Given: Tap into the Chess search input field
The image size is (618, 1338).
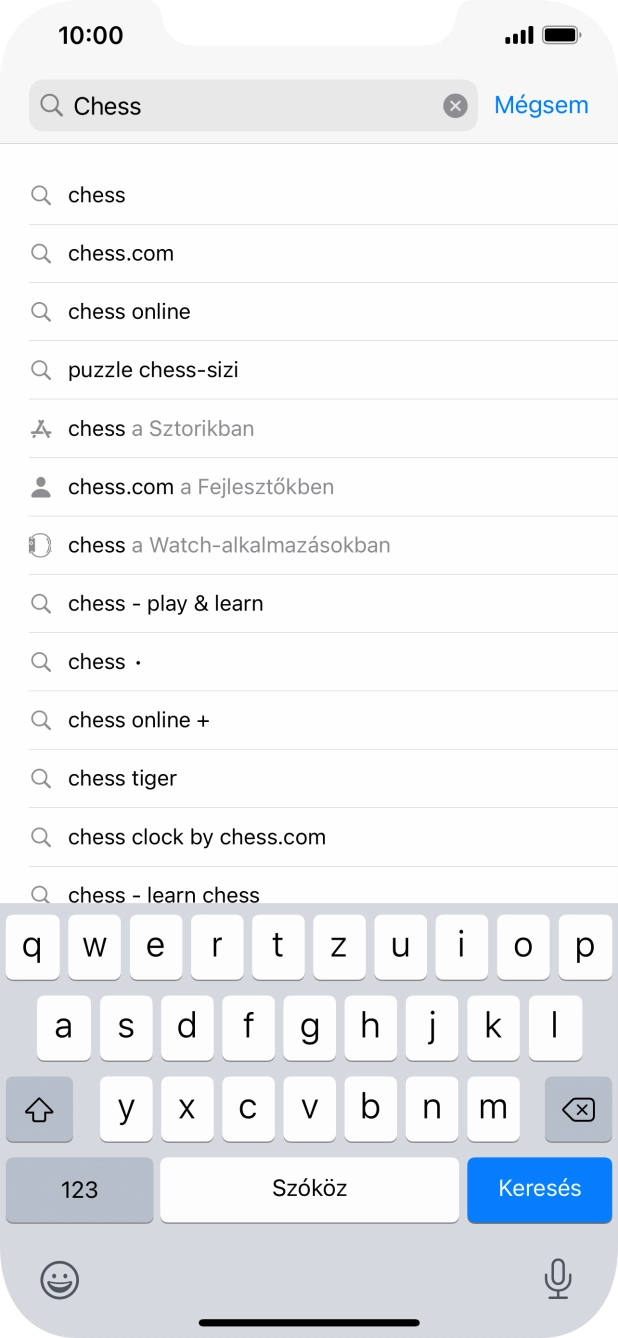Looking at the screenshot, I should 250,106.
